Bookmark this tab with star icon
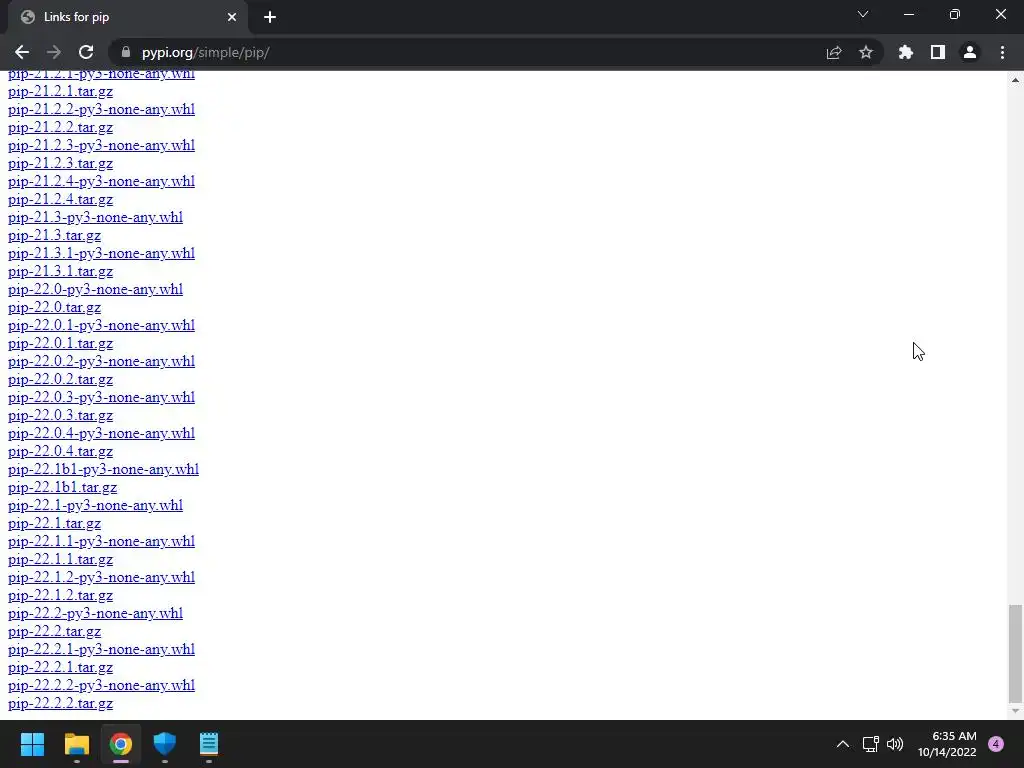Screen dimensions: 1024x768 (866, 52)
